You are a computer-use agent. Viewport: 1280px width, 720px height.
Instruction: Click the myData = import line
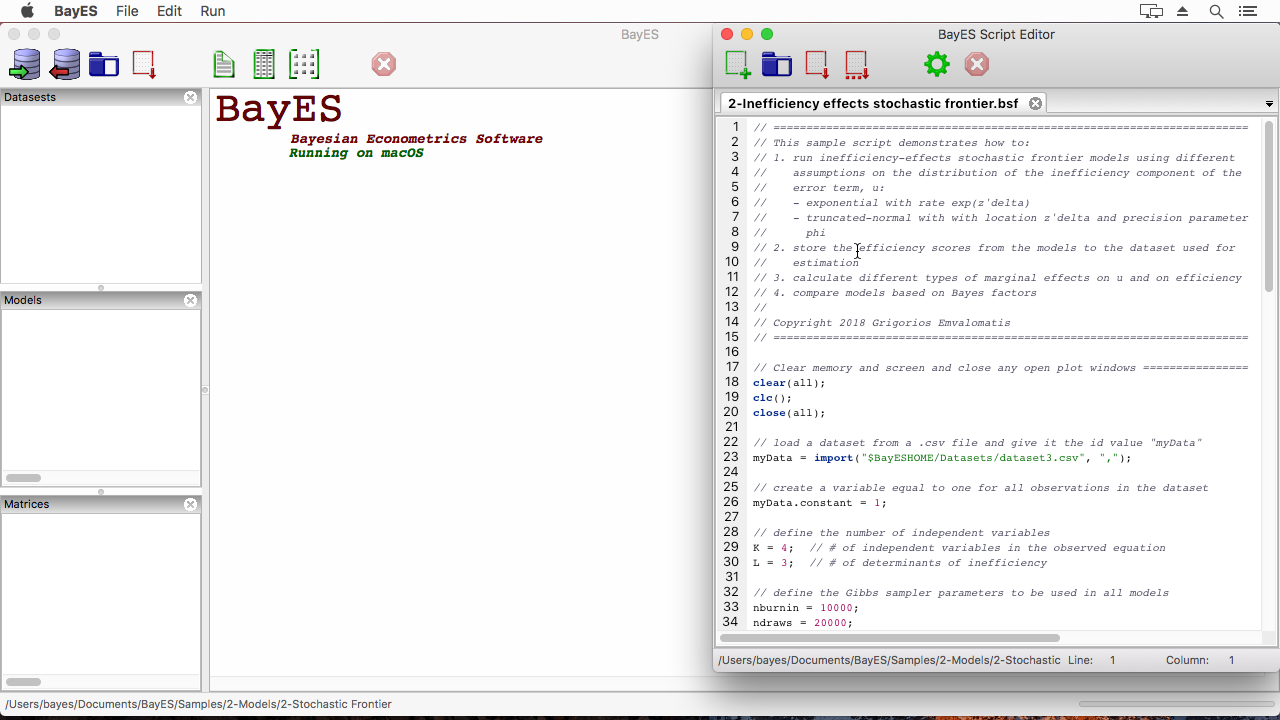click(942, 458)
